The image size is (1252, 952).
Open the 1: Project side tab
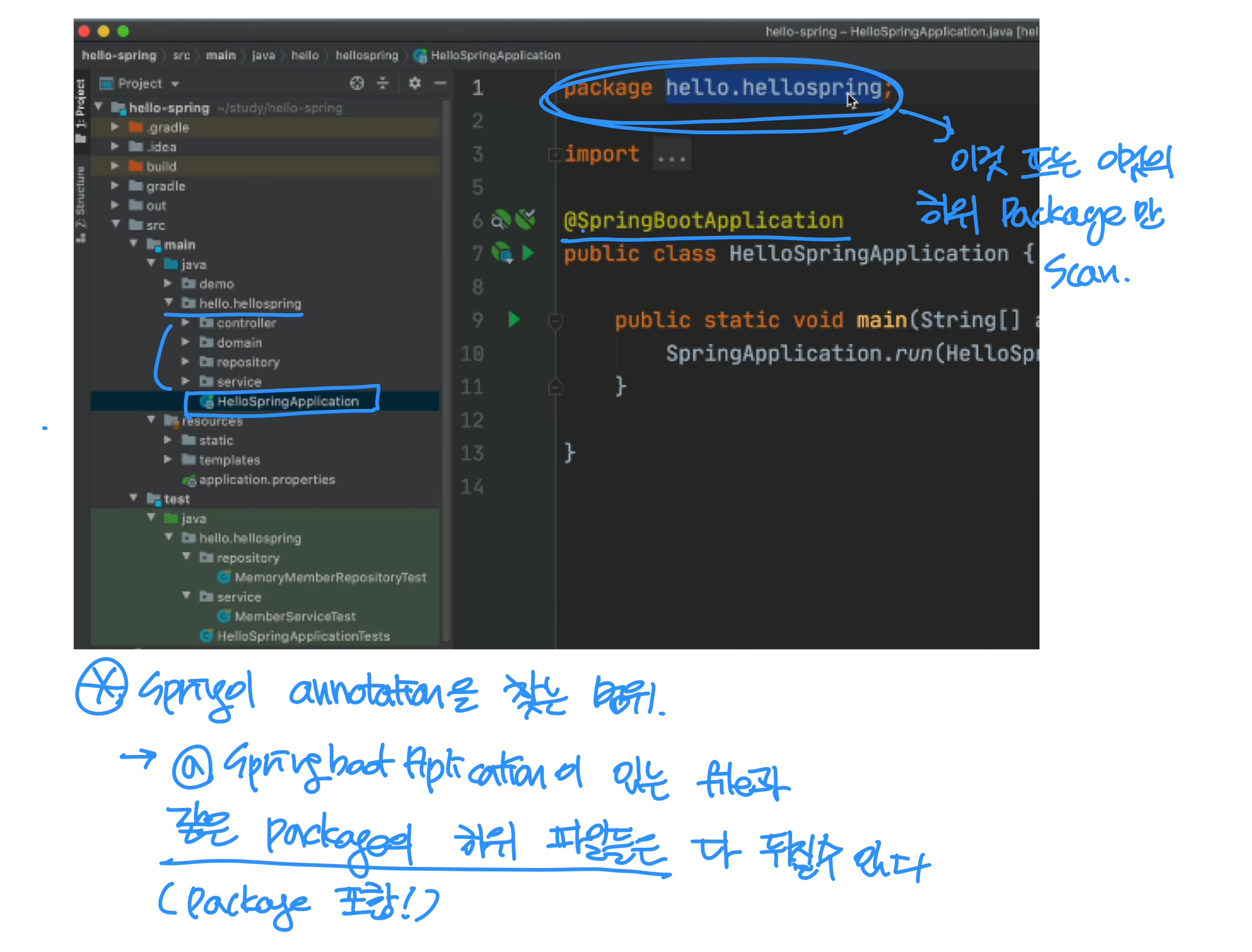point(81,111)
